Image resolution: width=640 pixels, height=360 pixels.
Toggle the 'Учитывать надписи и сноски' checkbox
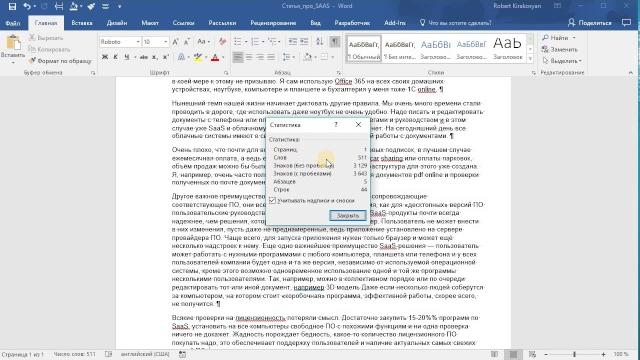(273, 201)
